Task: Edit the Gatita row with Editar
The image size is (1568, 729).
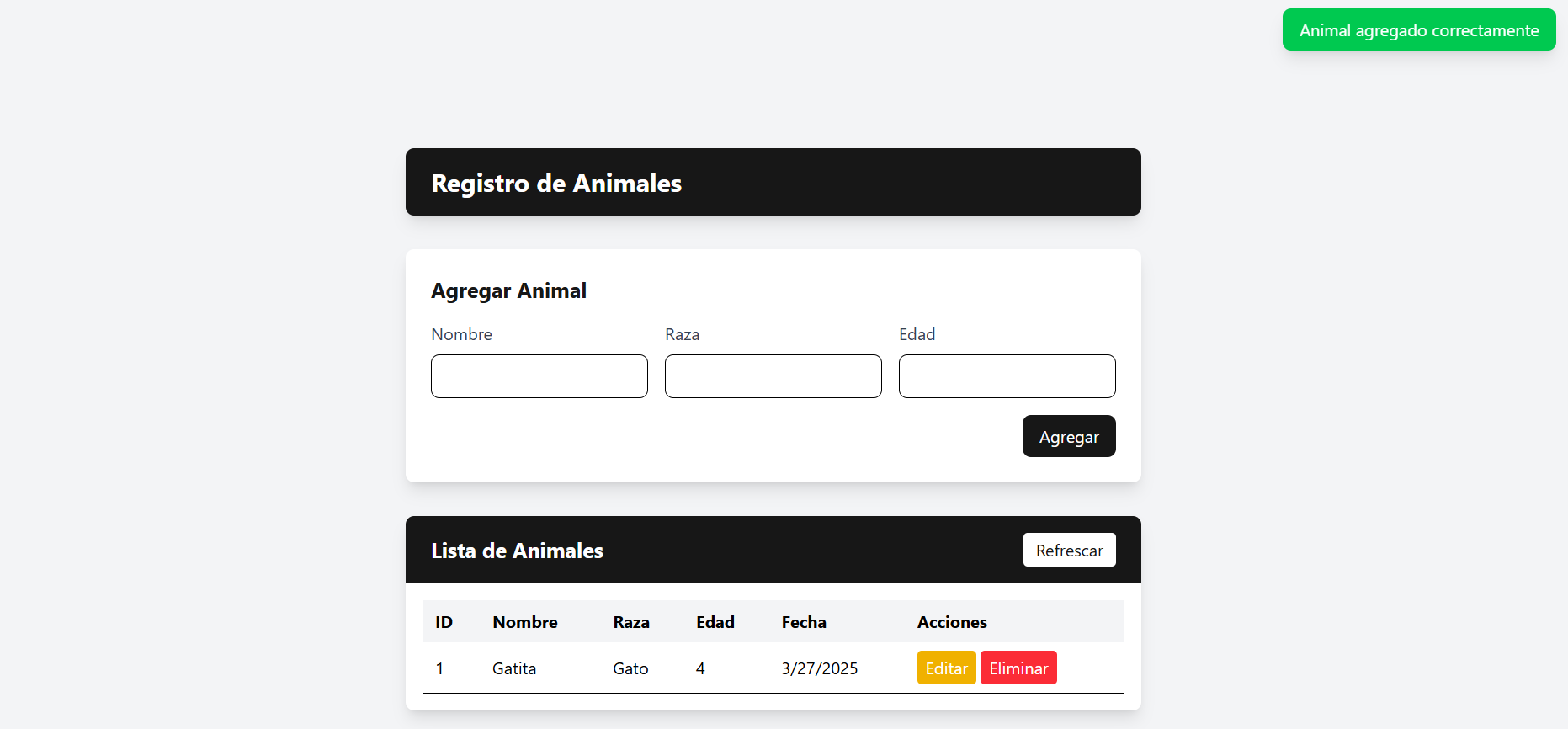Action: 946,668
